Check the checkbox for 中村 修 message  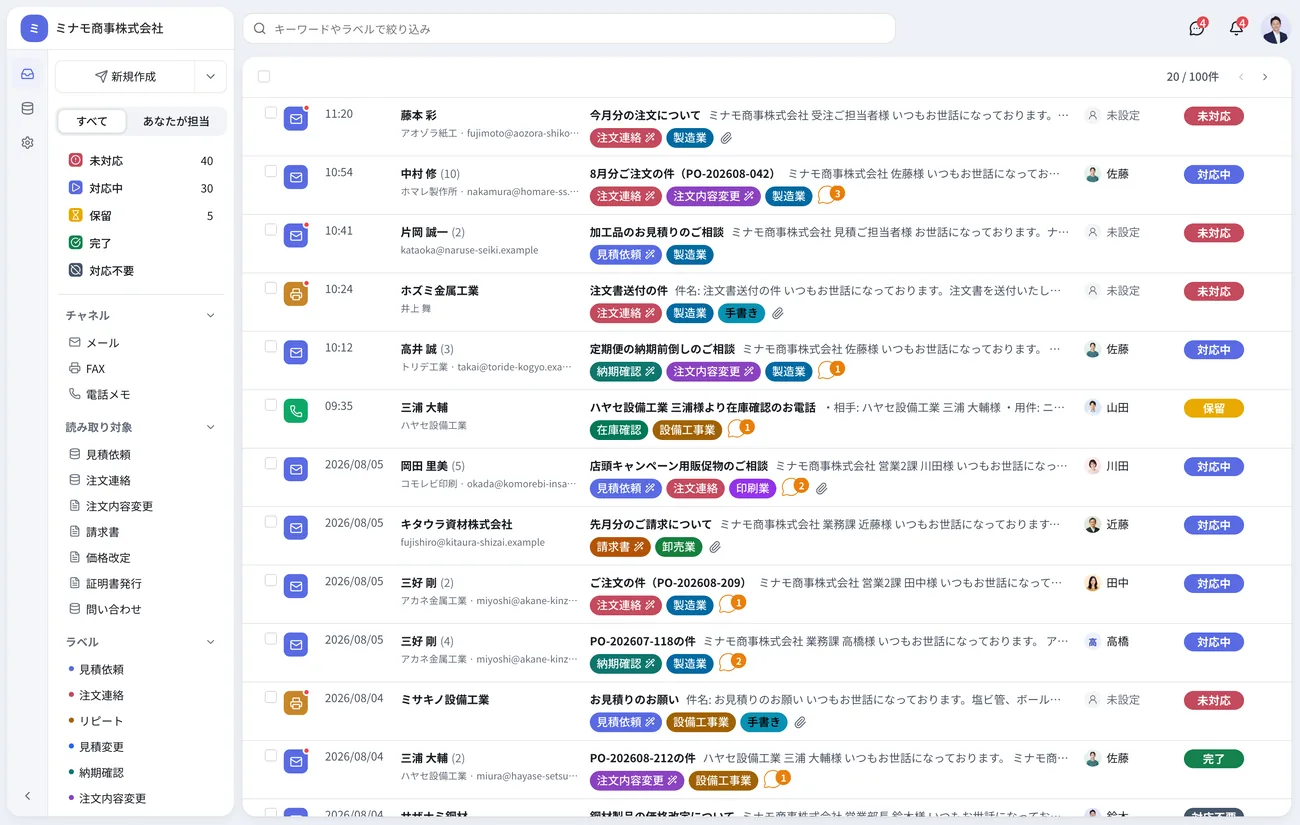point(270,171)
